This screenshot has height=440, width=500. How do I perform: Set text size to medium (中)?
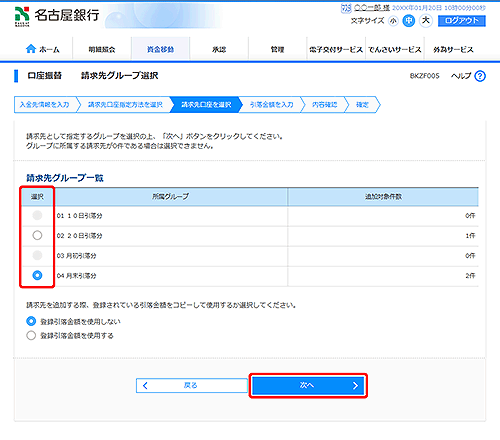click(409, 21)
